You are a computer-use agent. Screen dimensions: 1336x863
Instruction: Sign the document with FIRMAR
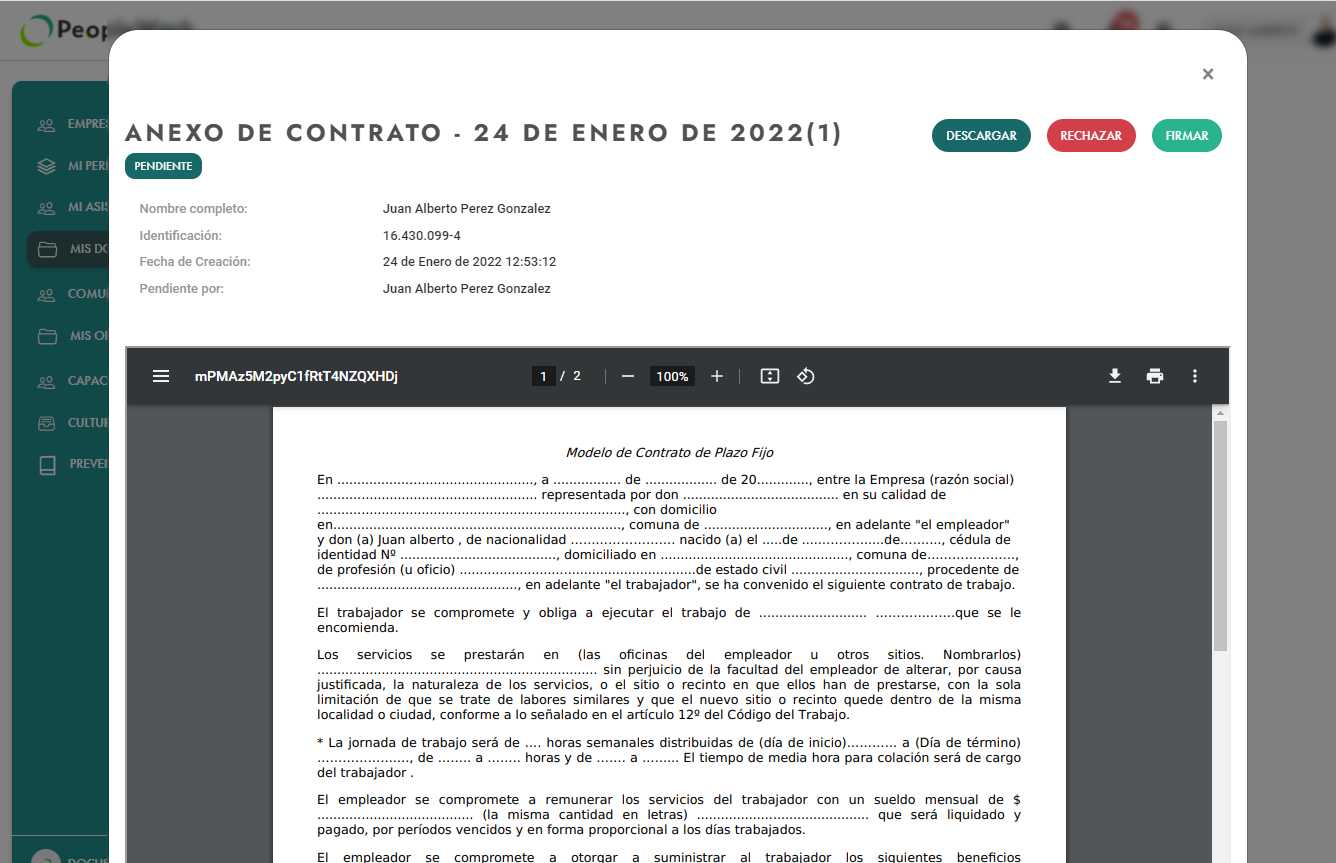click(1187, 136)
